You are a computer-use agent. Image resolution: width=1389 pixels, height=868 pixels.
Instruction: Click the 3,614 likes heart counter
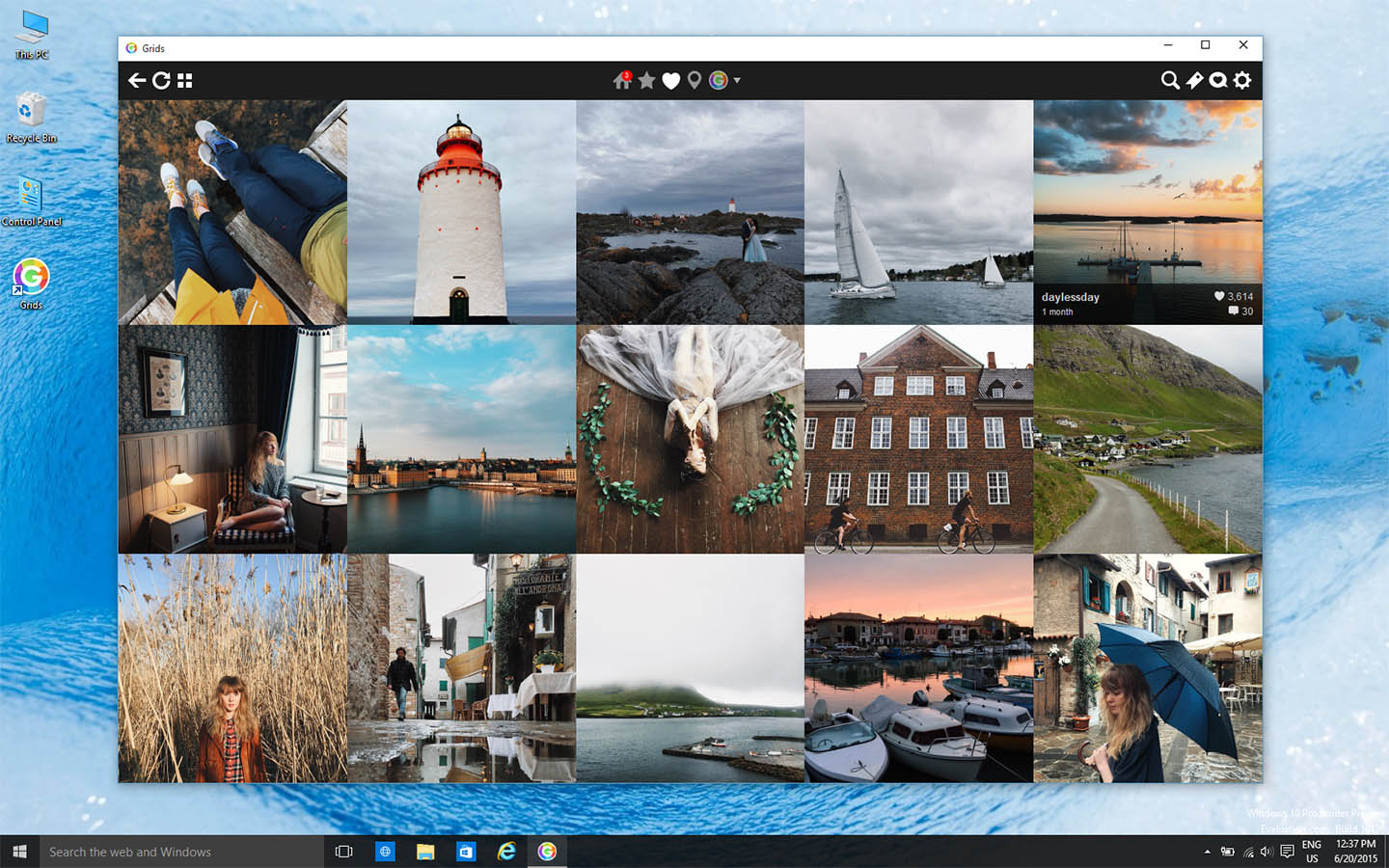click(1234, 296)
